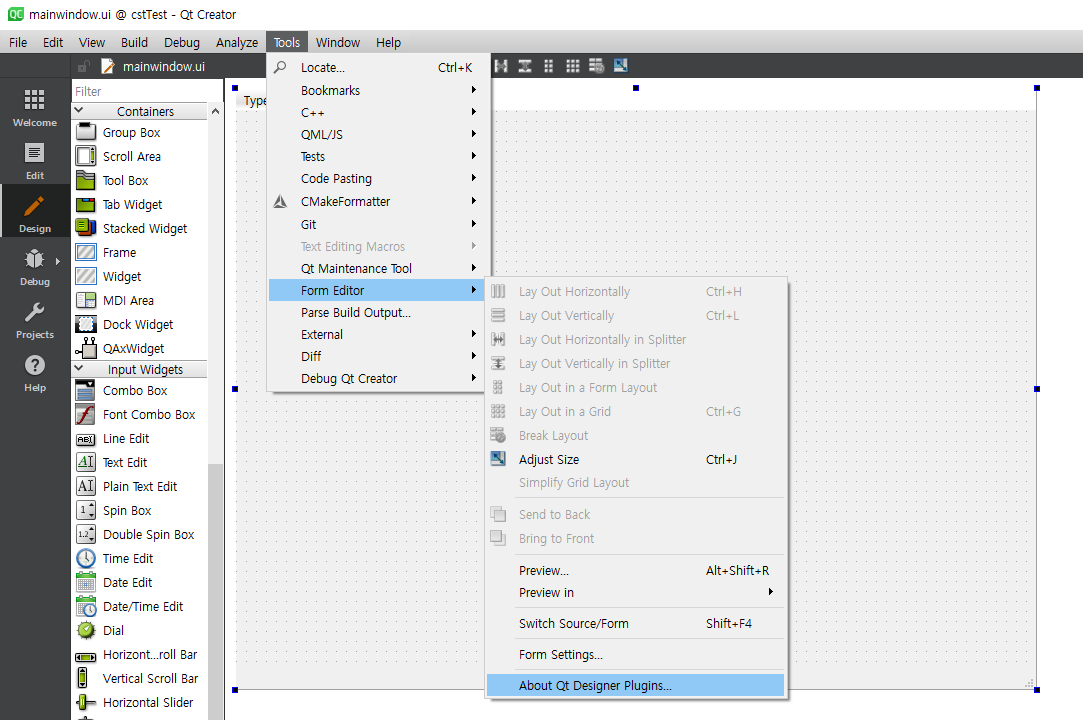Screen dimensions: 1083x720
Task: Open the Design mode pencil icon
Action: (35, 207)
